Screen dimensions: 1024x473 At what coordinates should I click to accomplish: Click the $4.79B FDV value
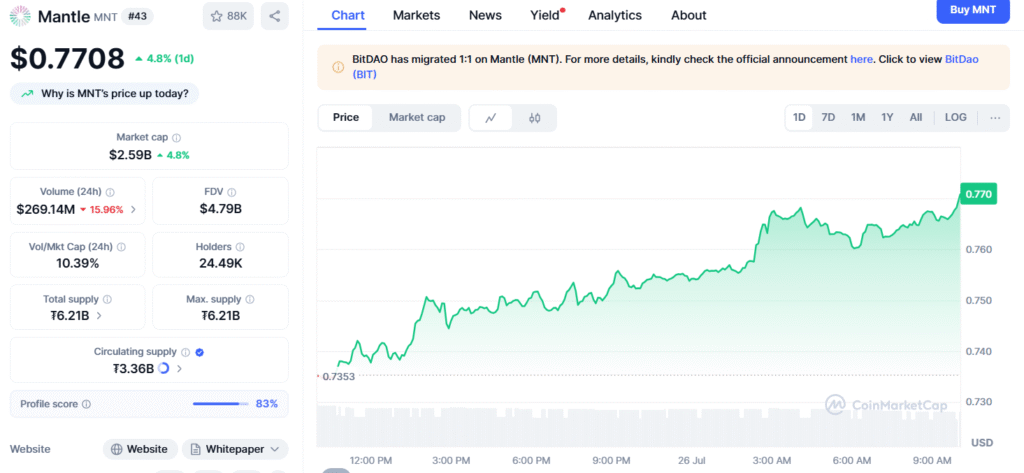point(221,210)
